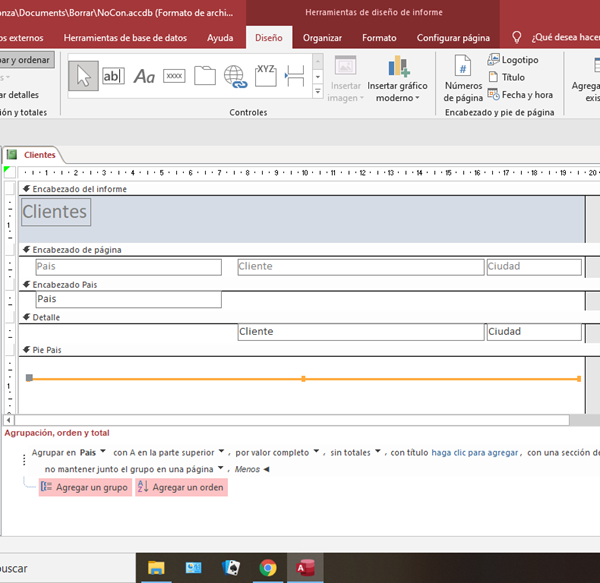Select the Tab control icon
The width and height of the screenshot is (600, 583).
(x=205, y=76)
